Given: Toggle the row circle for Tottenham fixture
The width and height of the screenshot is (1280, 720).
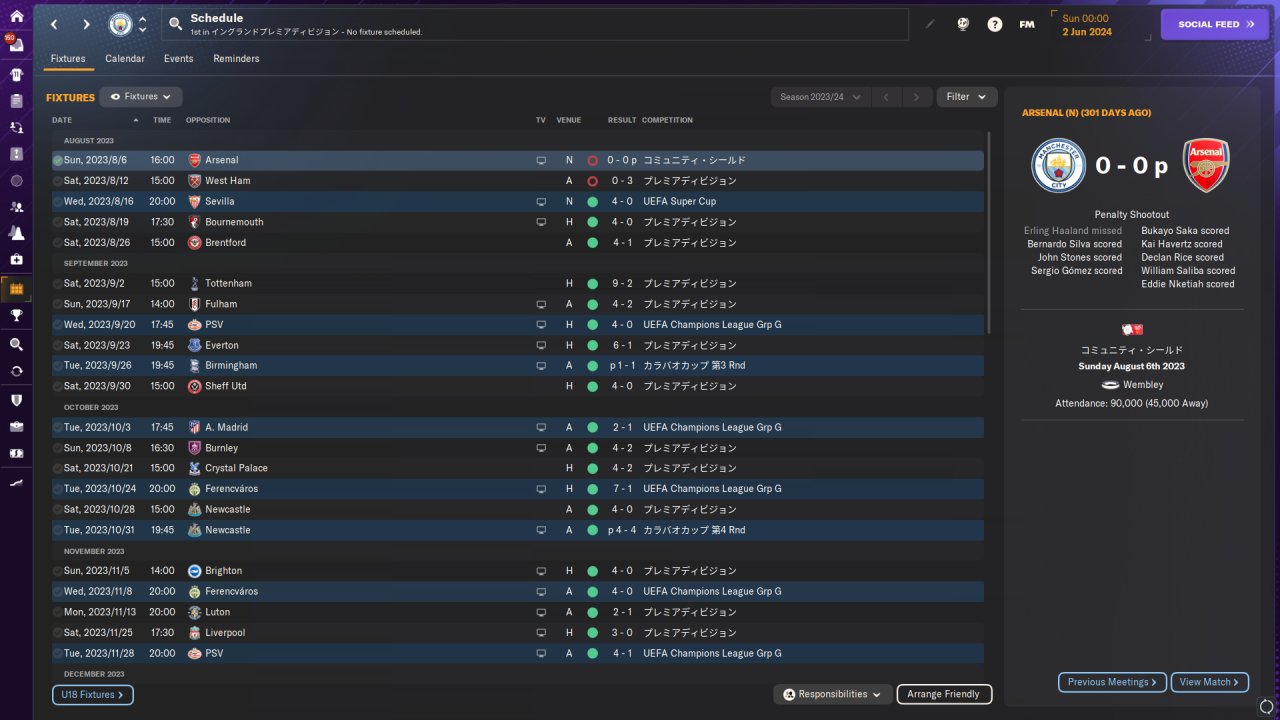Looking at the screenshot, I should pyautogui.click(x=58, y=283).
